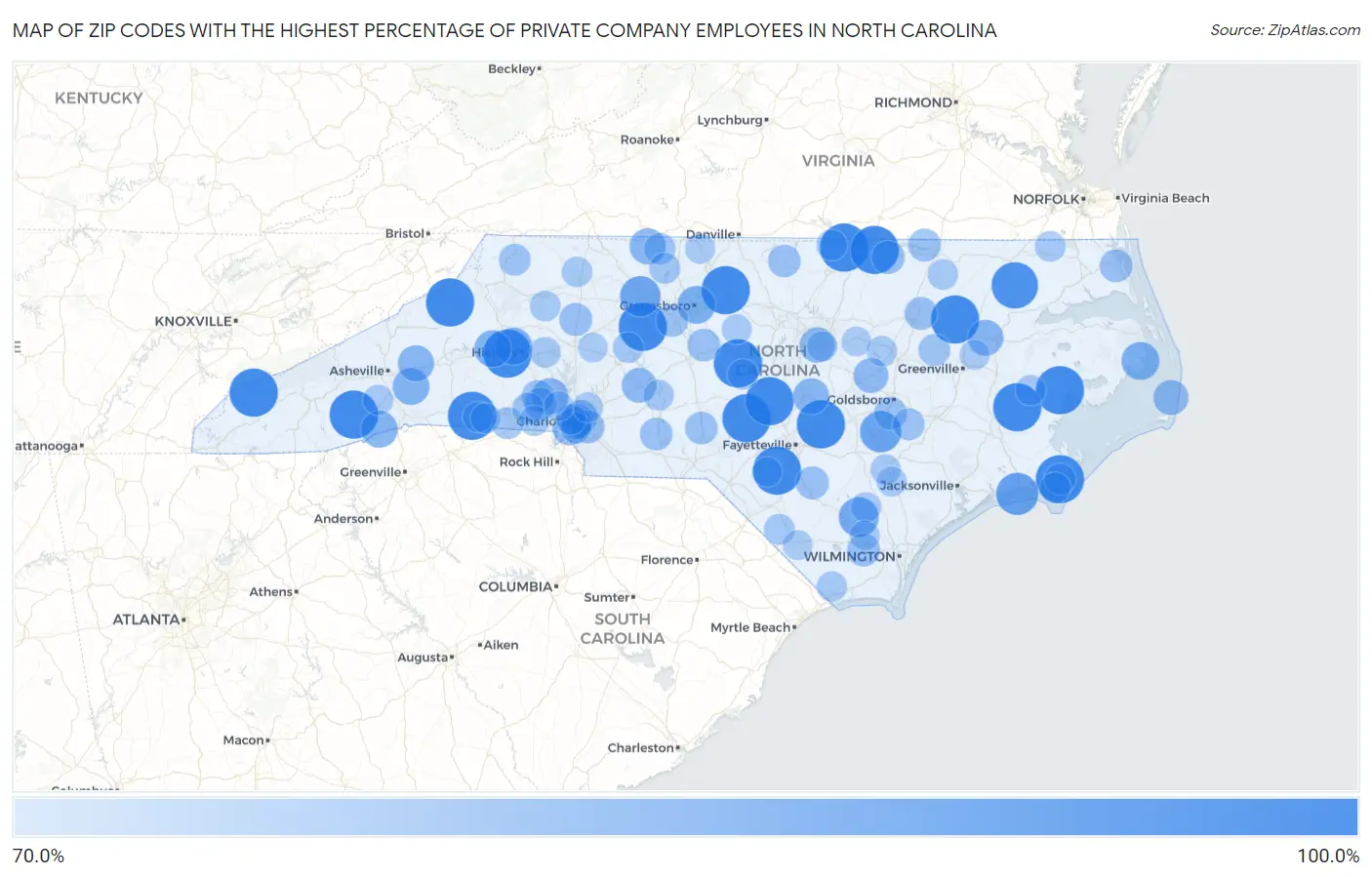This screenshot has width=1372, height=877.
Task: Click the map title heading text
Action: pyautogui.click(x=504, y=30)
